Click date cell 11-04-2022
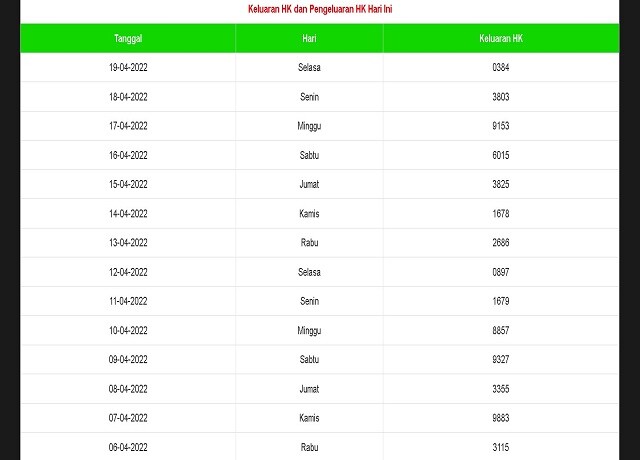 128,301
